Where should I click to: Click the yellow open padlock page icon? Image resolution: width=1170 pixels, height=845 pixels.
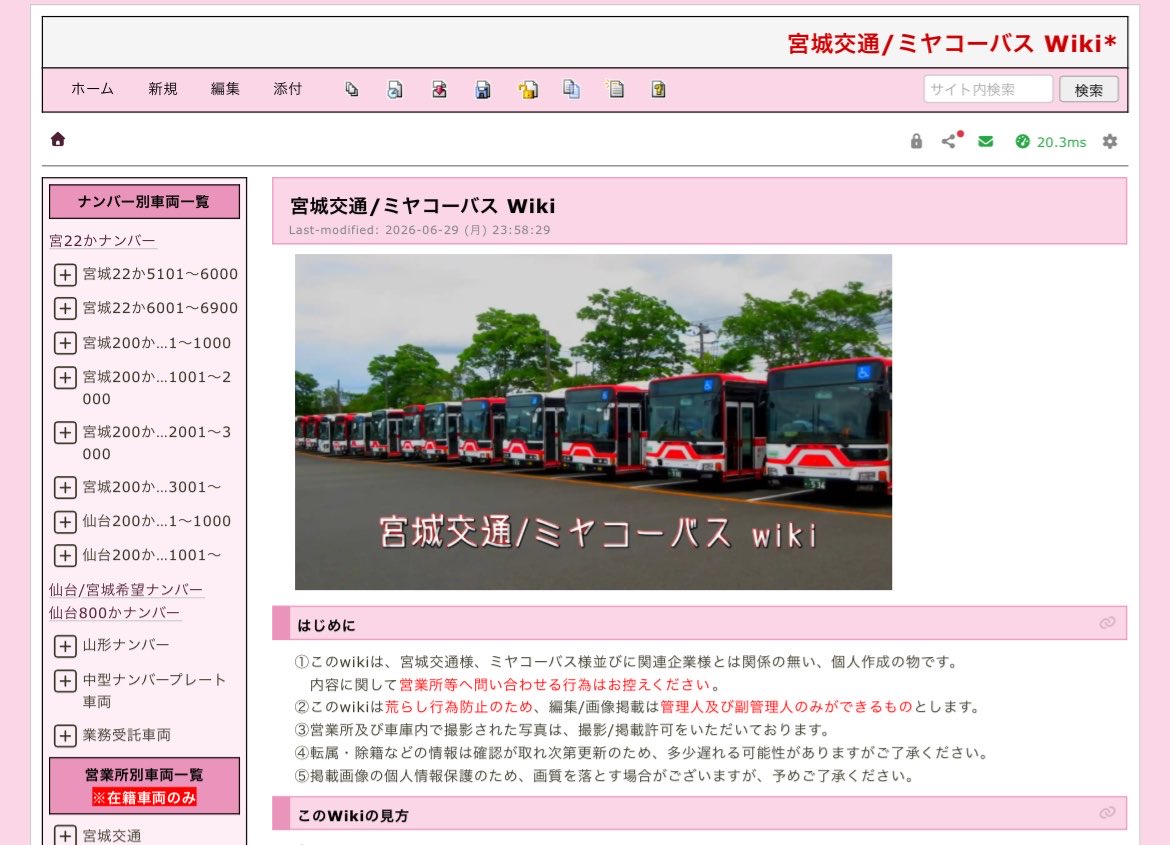pyautogui.click(x=528, y=90)
